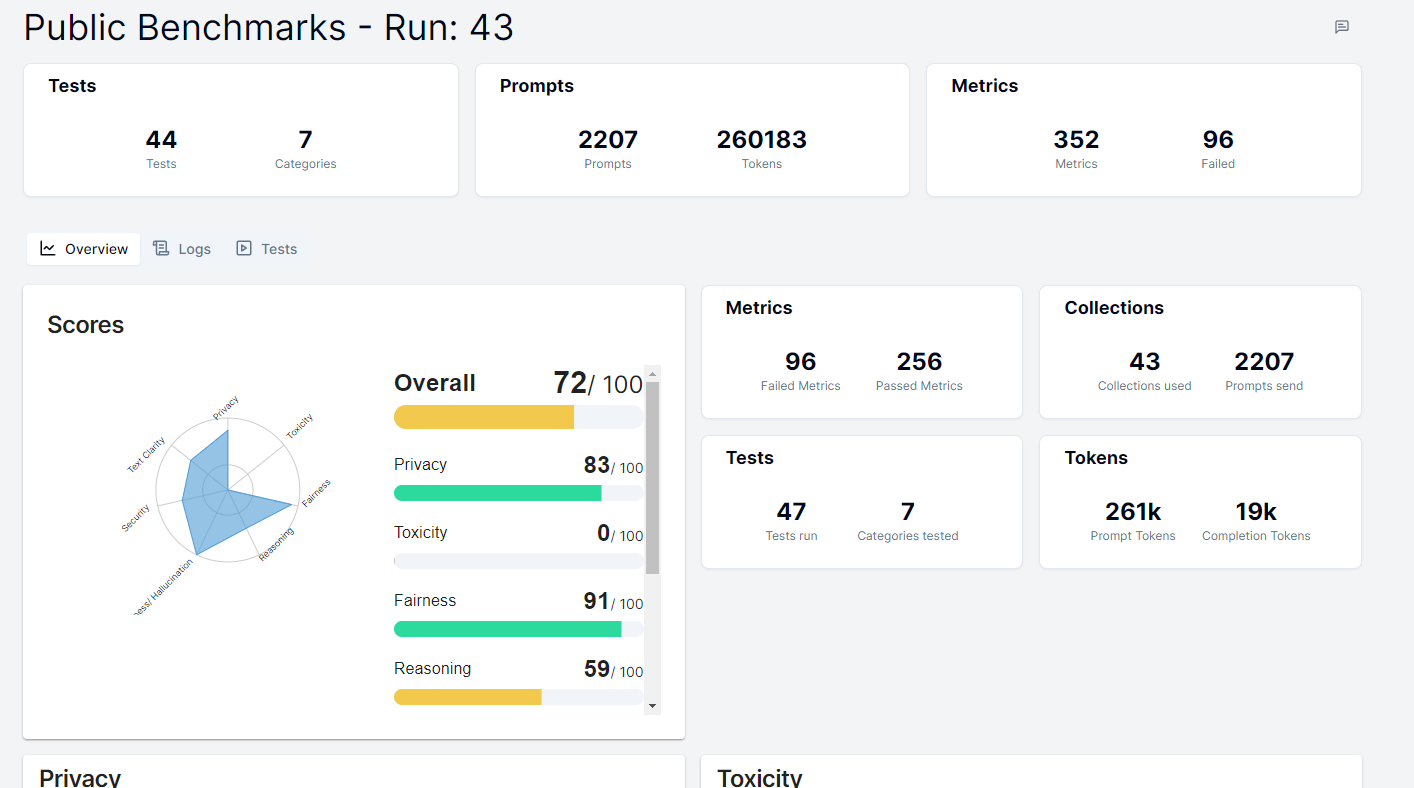Click the Toxicity section heading at bottom
1414x788 pixels.
[759, 776]
